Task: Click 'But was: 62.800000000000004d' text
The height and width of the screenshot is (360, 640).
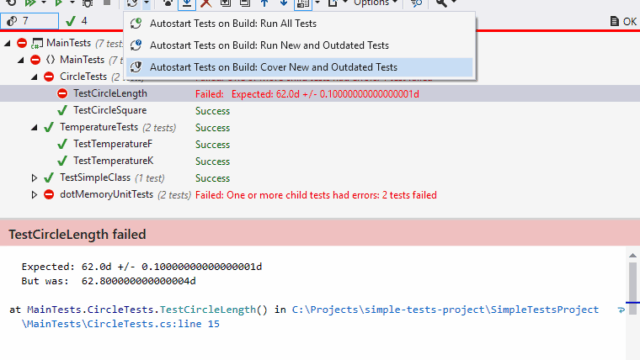Action: (109, 281)
